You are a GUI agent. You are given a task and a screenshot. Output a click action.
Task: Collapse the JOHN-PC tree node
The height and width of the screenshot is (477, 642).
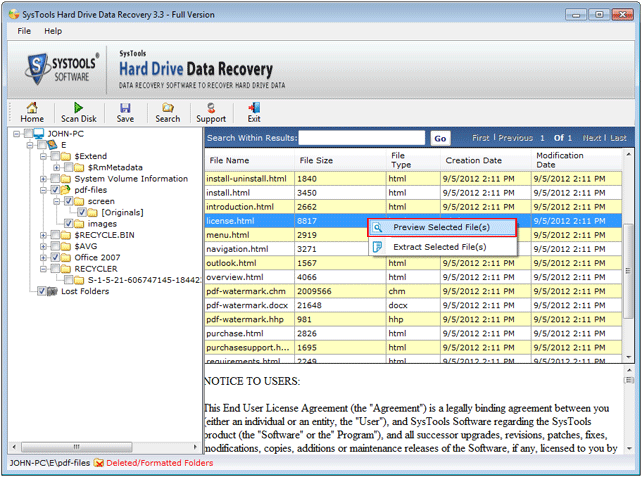16,134
